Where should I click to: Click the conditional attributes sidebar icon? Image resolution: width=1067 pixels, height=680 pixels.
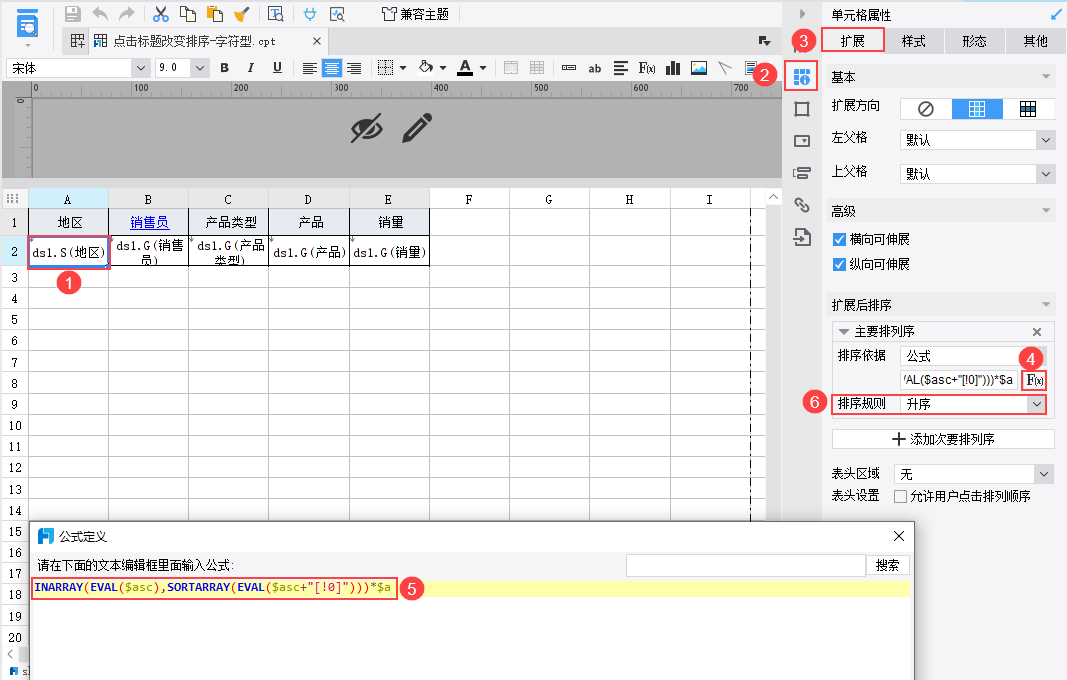coord(802,173)
